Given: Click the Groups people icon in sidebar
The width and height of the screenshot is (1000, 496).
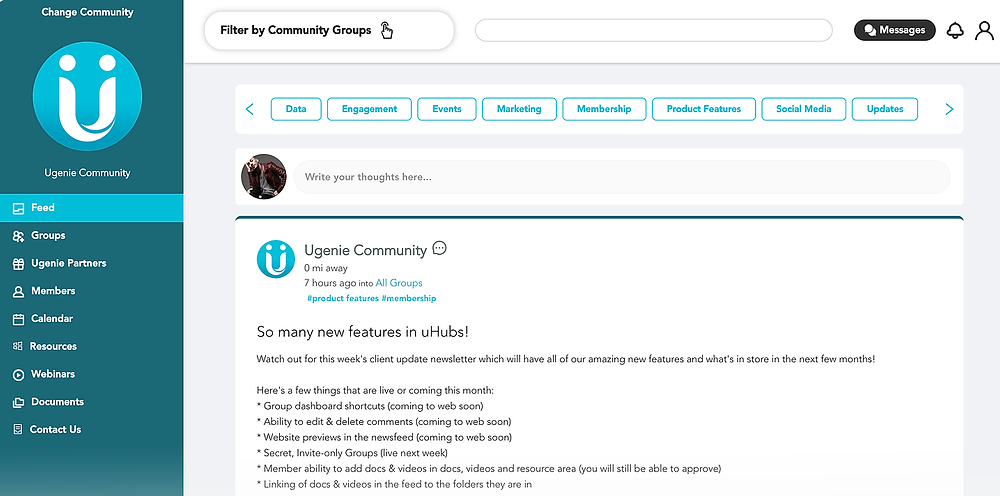Looking at the screenshot, I should [18, 236].
